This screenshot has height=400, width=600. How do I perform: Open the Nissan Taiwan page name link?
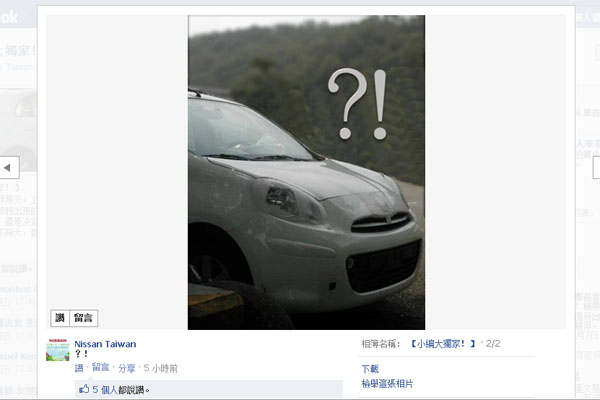coord(105,344)
